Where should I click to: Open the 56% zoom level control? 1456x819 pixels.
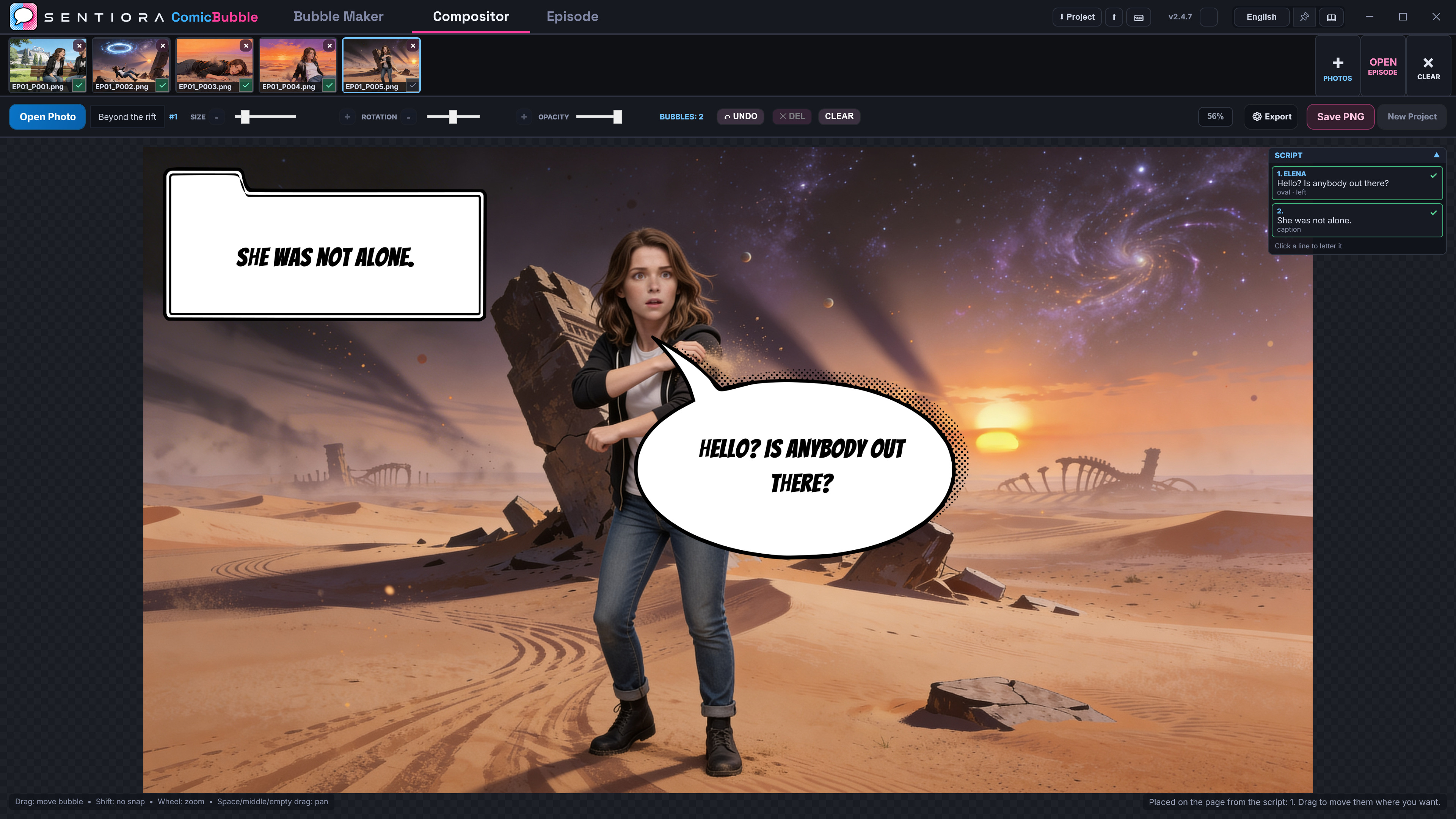click(x=1215, y=116)
